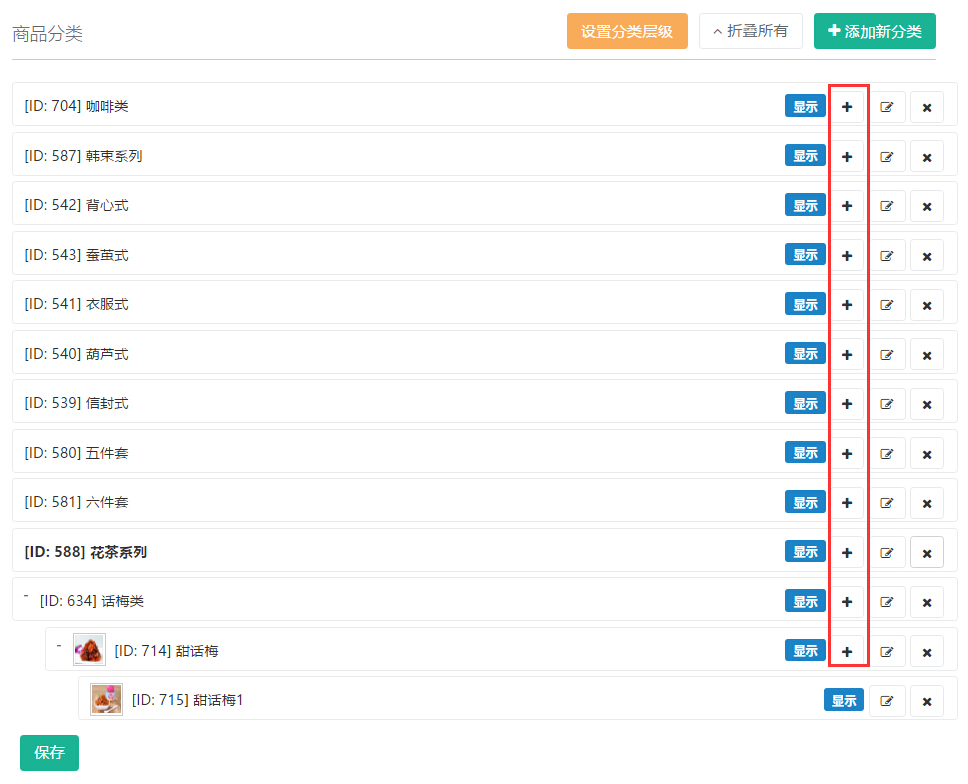
Task: Edit the 韩束系列 category
Action: [x=887, y=157]
